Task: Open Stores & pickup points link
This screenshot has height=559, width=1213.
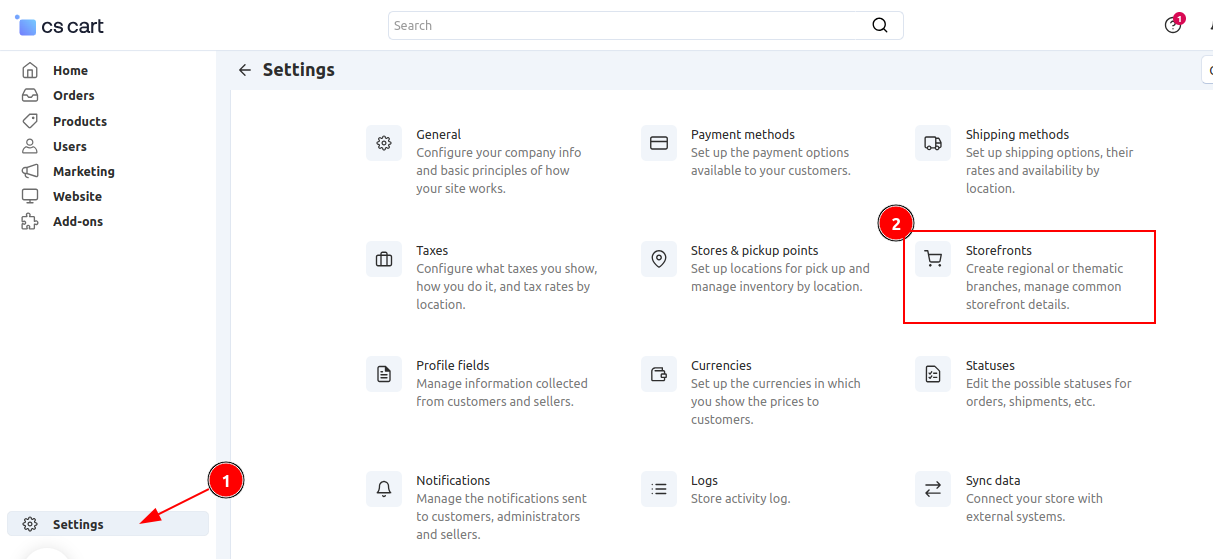Action: [x=755, y=250]
